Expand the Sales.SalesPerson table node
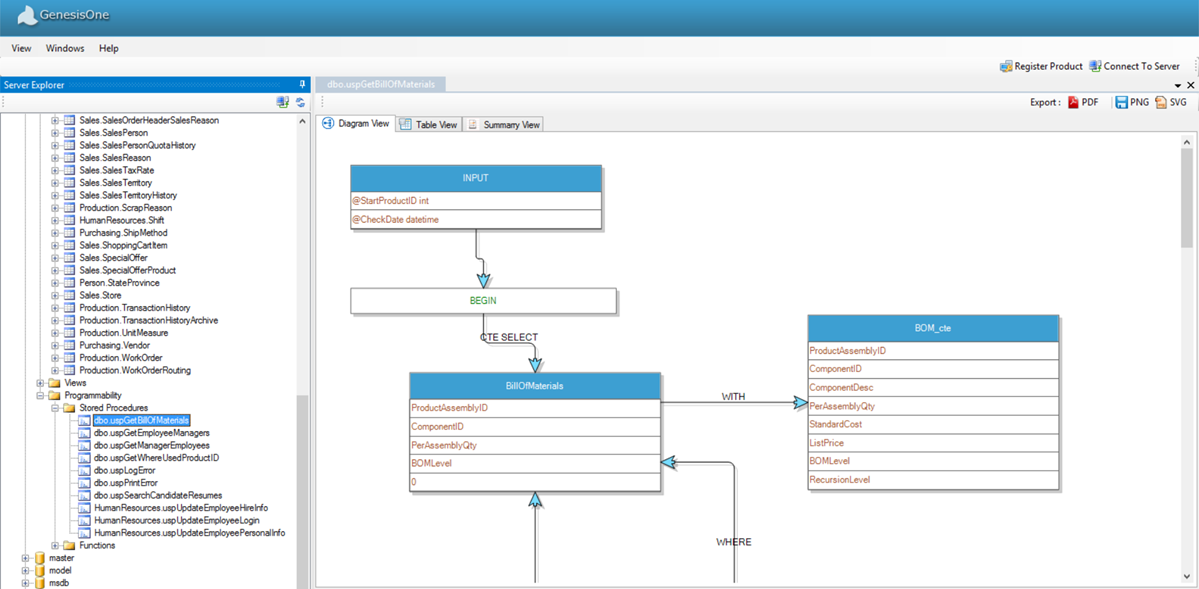The width and height of the screenshot is (1199, 589). [x=55, y=133]
